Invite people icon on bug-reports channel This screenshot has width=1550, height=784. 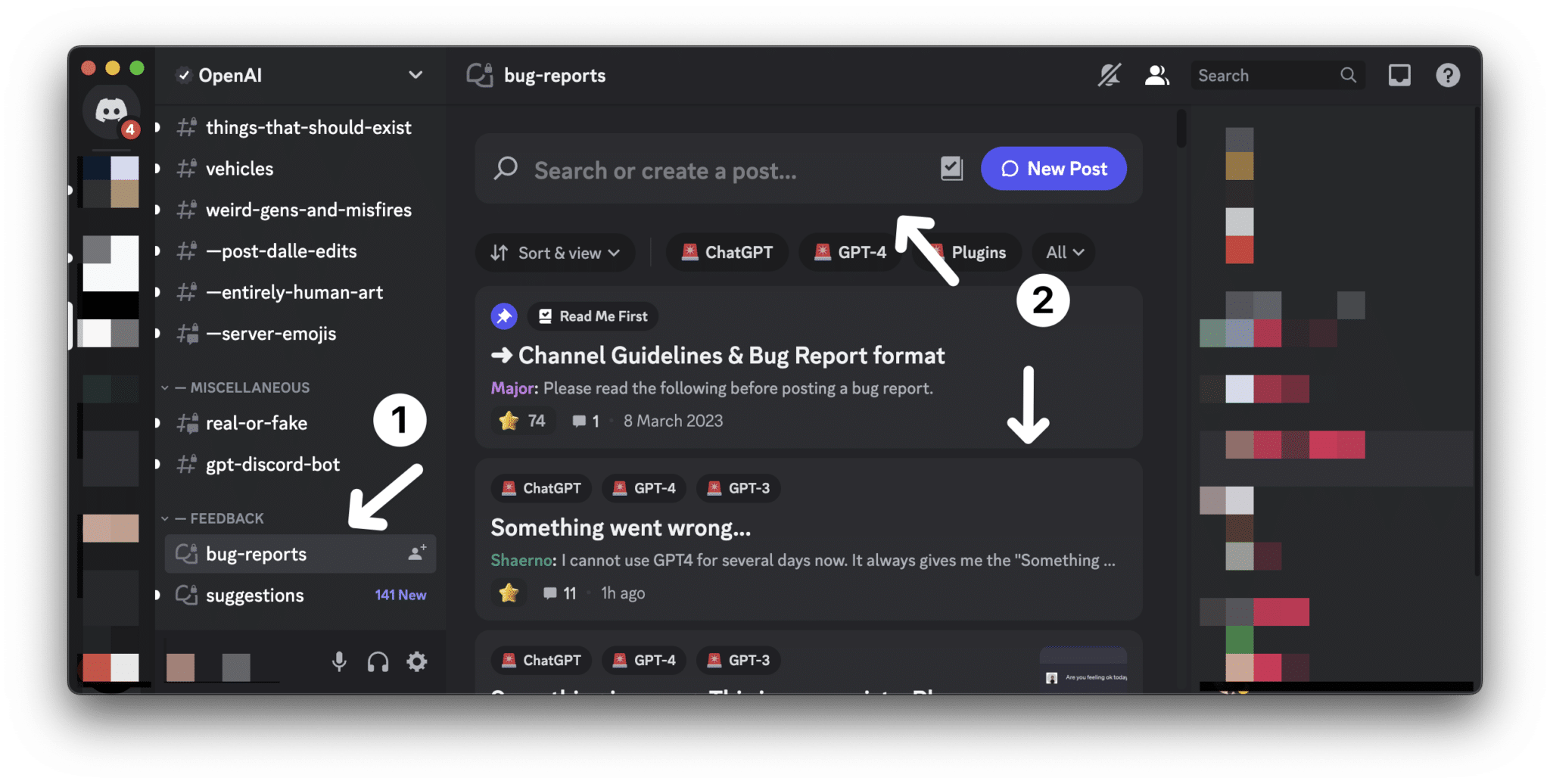(417, 553)
